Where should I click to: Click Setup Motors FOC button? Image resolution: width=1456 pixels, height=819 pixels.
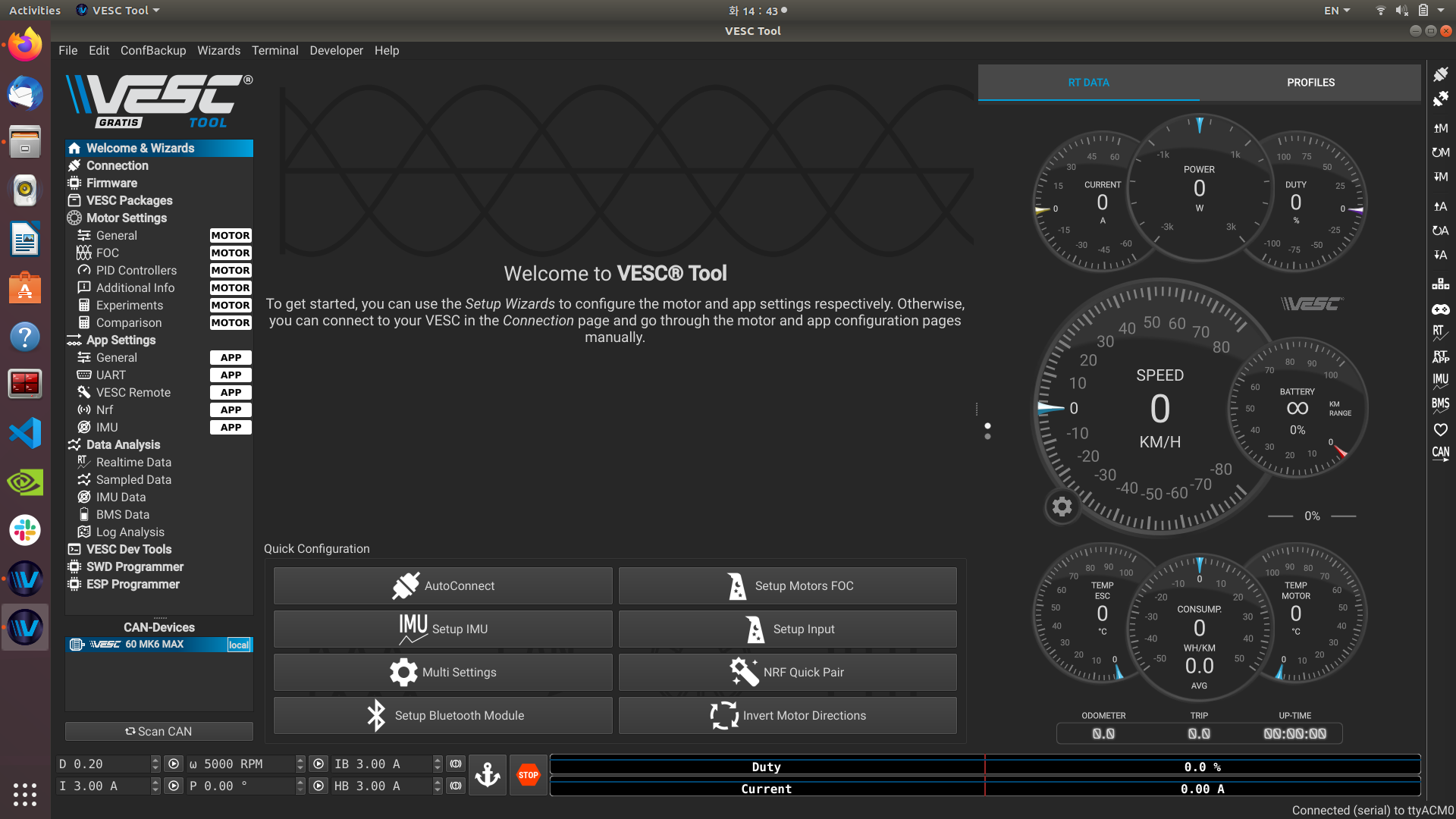[x=787, y=585]
